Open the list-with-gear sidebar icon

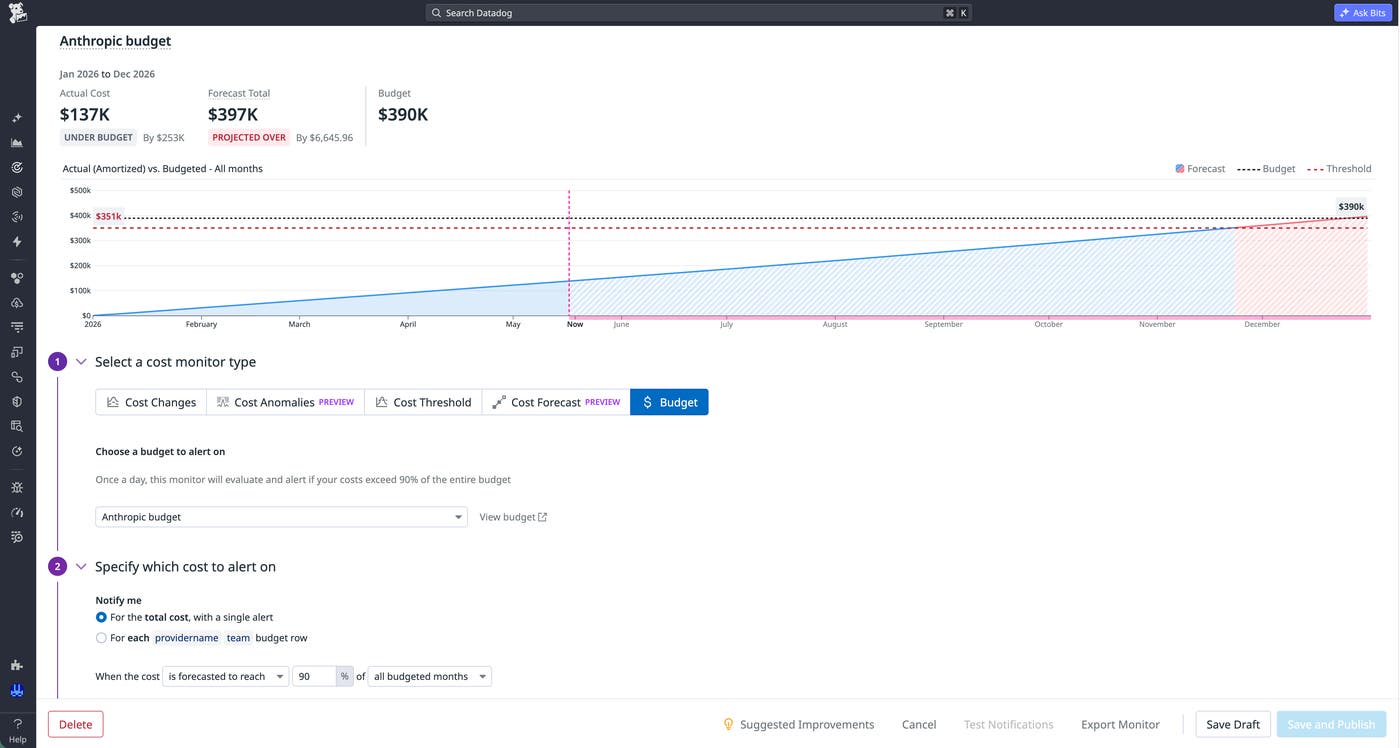[17, 537]
